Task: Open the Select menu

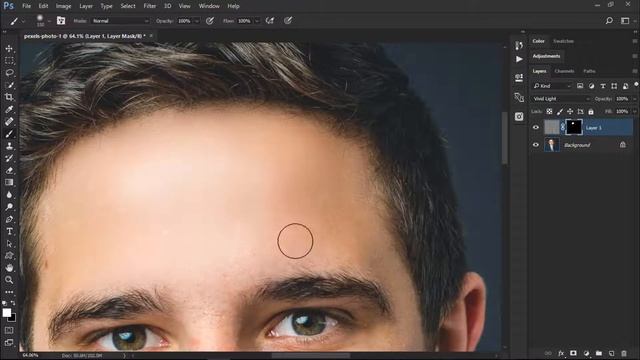Action: (128, 6)
